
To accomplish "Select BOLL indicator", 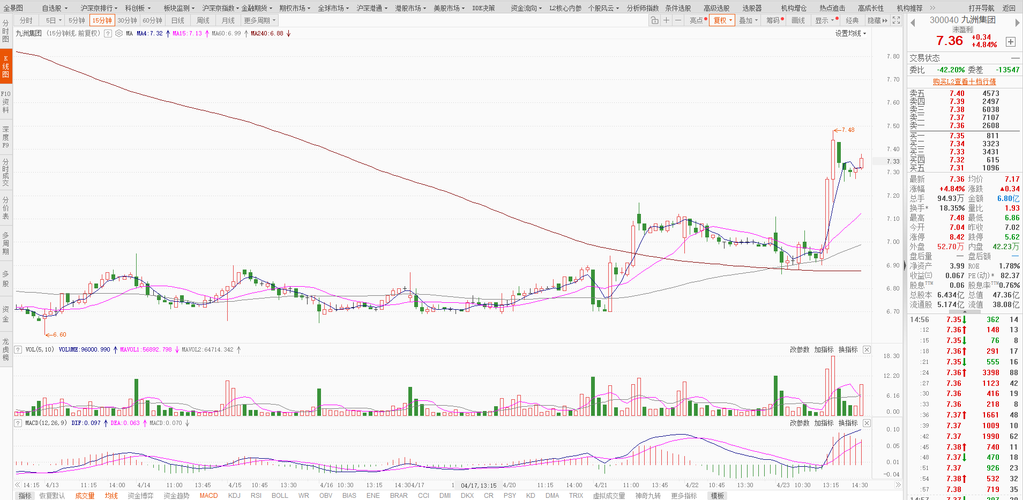I will tap(280, 495).
